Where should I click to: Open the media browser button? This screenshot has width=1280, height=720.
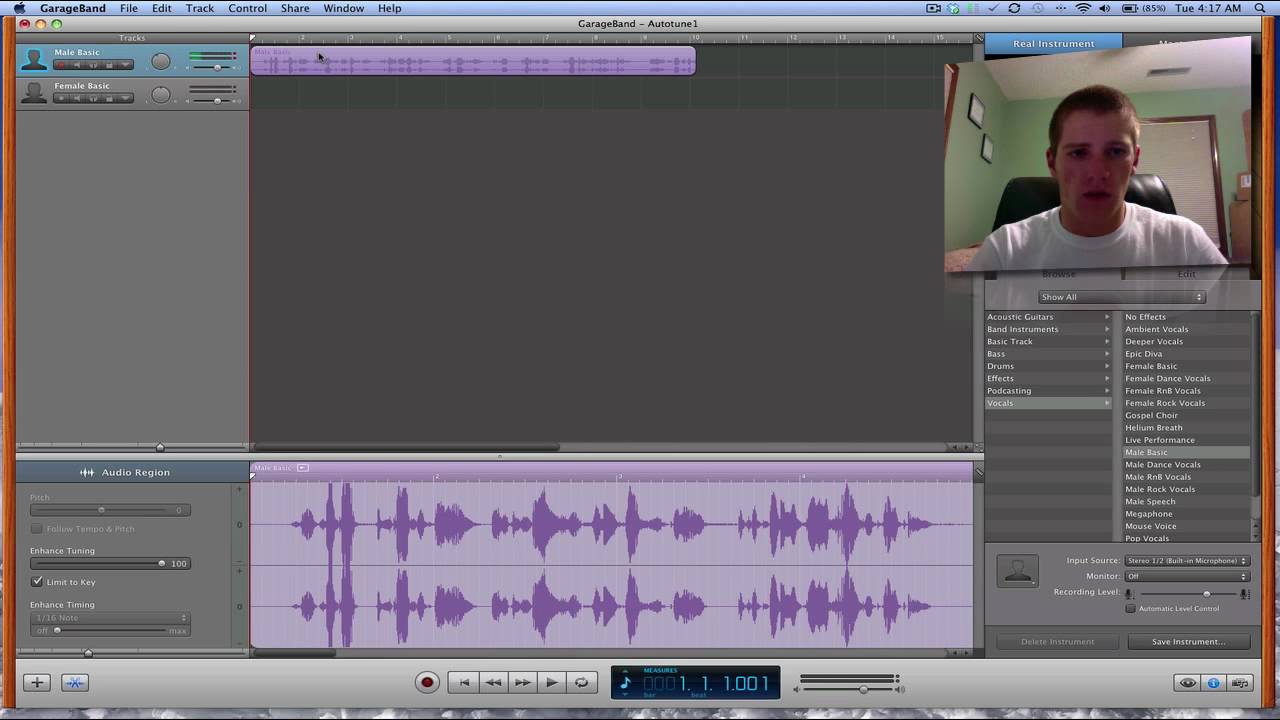(x=1240, y=683)
